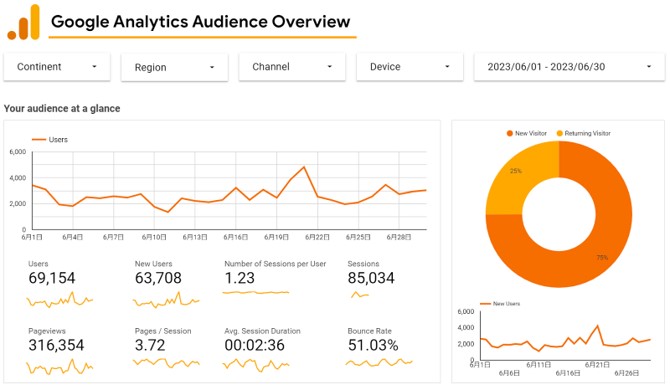The width and height of the screenshot is (670, 390).
Task: Click the Pages / Session value 3.72
Action: point(150,345)
